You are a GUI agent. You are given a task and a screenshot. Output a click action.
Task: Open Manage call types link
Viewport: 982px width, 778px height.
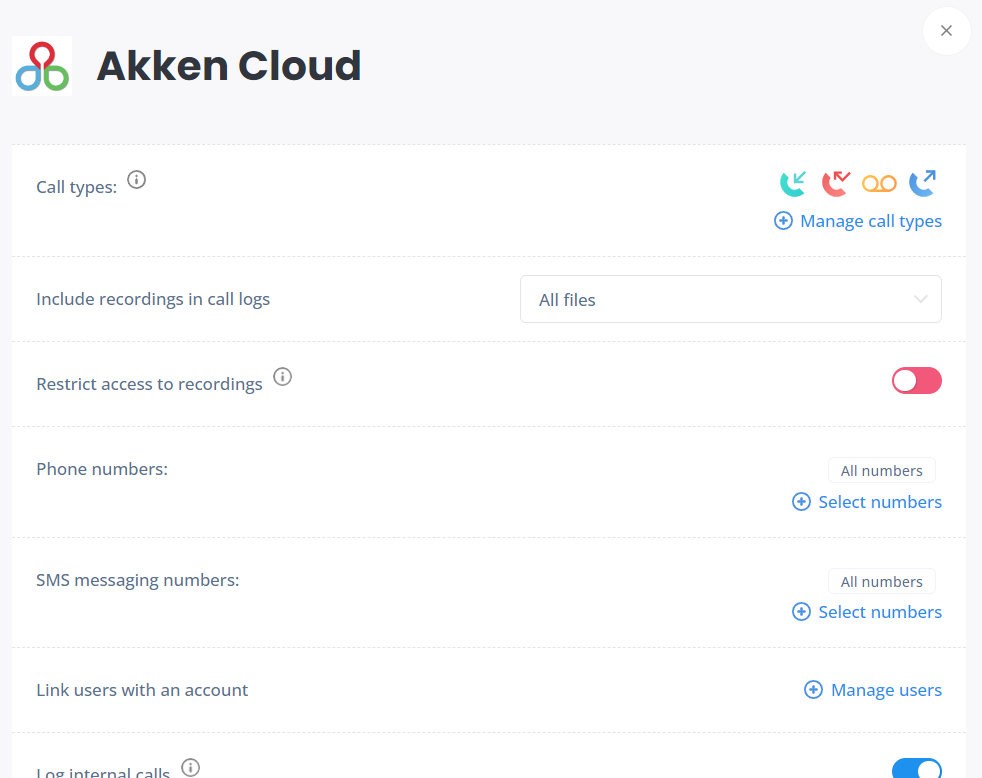871,221
